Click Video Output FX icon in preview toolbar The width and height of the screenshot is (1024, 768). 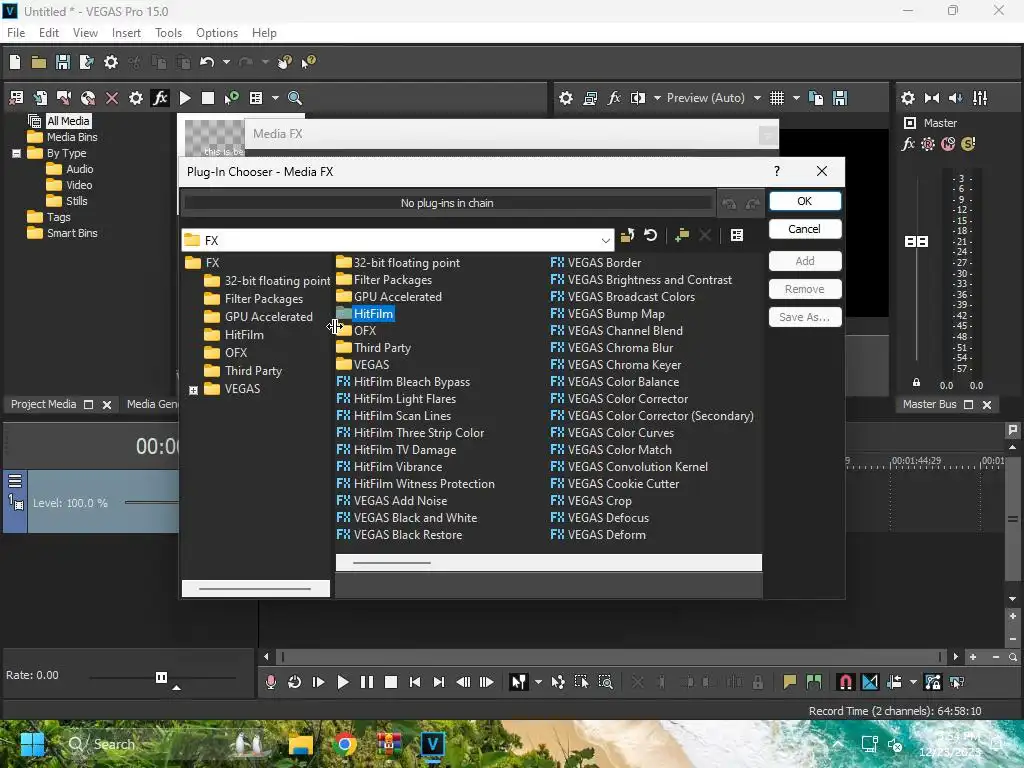pyautogui.click(x=614, y=98)
